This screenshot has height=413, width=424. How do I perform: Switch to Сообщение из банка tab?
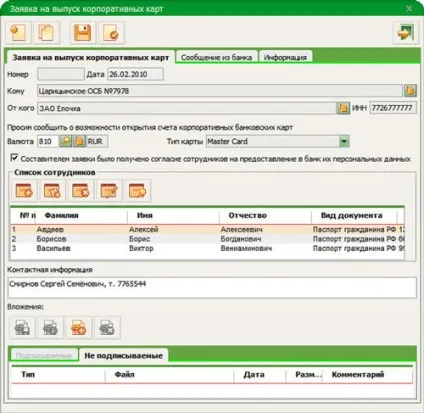click(216, 57)
